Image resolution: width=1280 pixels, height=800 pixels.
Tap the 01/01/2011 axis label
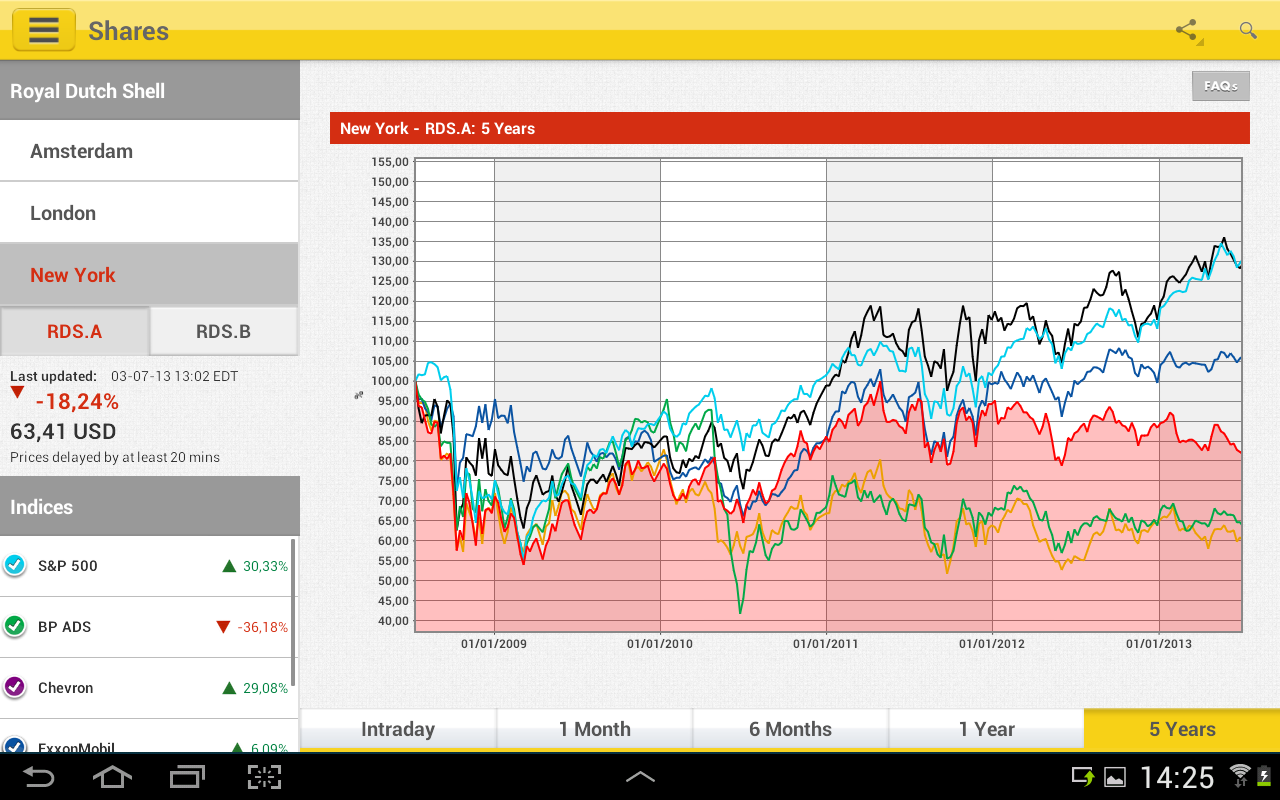pos(826,644)
